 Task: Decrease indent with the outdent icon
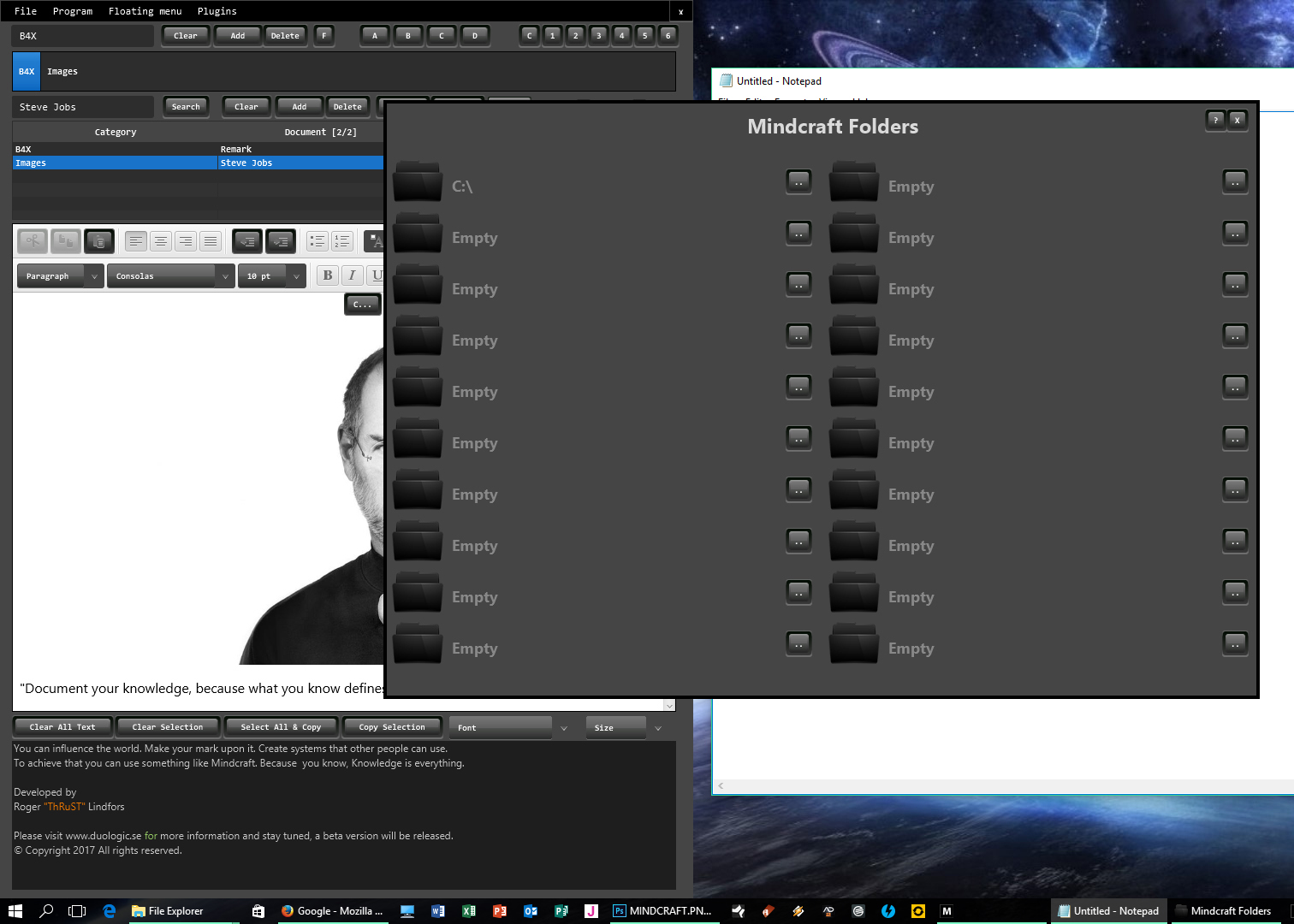click(x=247, y=241)
